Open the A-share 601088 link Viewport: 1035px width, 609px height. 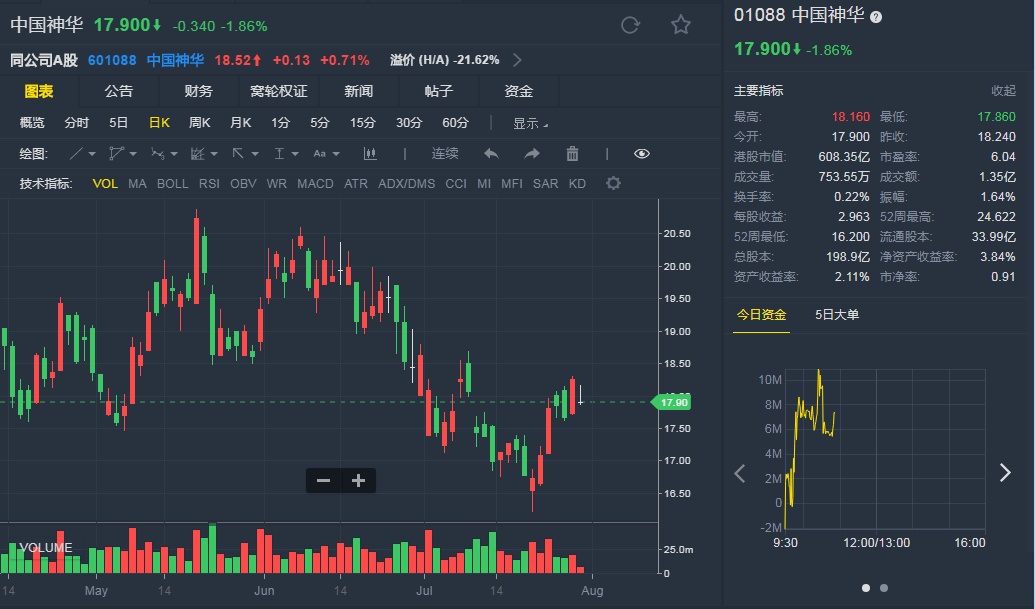[x=112, y=60]
